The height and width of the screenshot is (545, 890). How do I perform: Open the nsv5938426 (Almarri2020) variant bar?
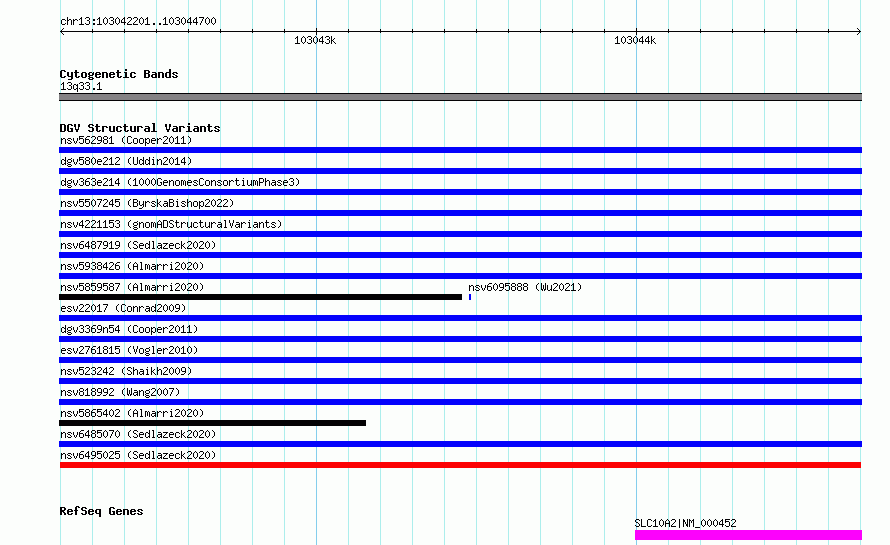click(x=460, y=276)
